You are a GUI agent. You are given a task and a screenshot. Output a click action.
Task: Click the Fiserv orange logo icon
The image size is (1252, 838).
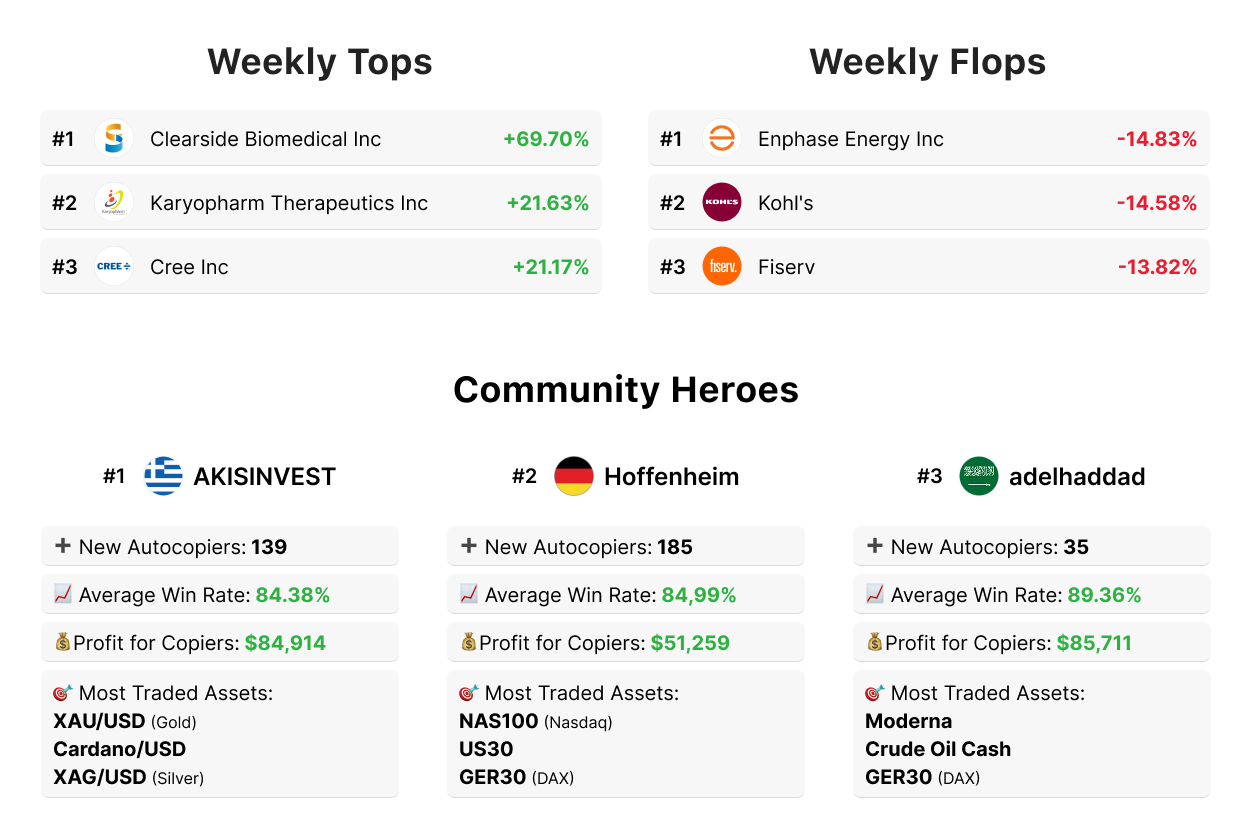pyautogui.click(x=721, y=267)
